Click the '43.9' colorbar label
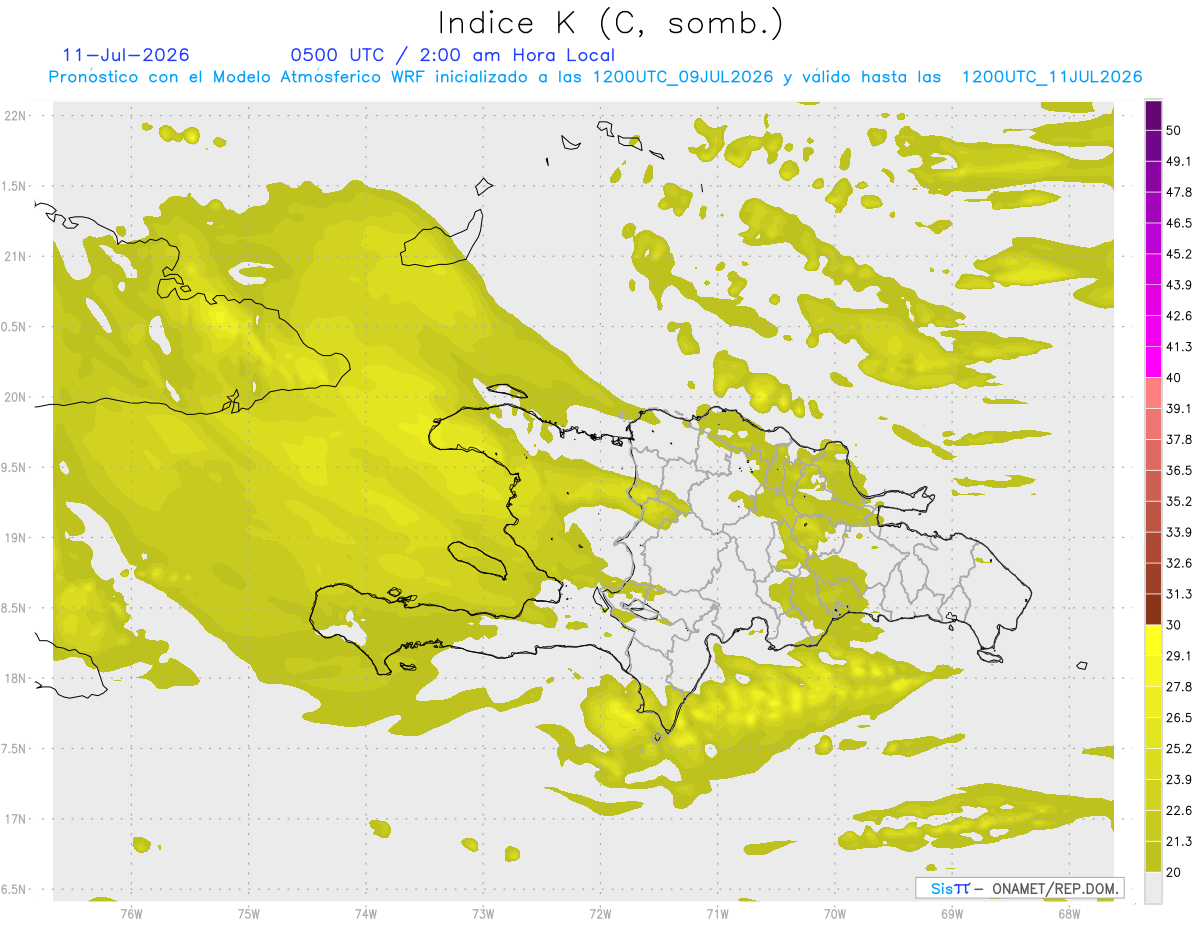This screenshot has height=927, width=1200. tap(1178, 285)
